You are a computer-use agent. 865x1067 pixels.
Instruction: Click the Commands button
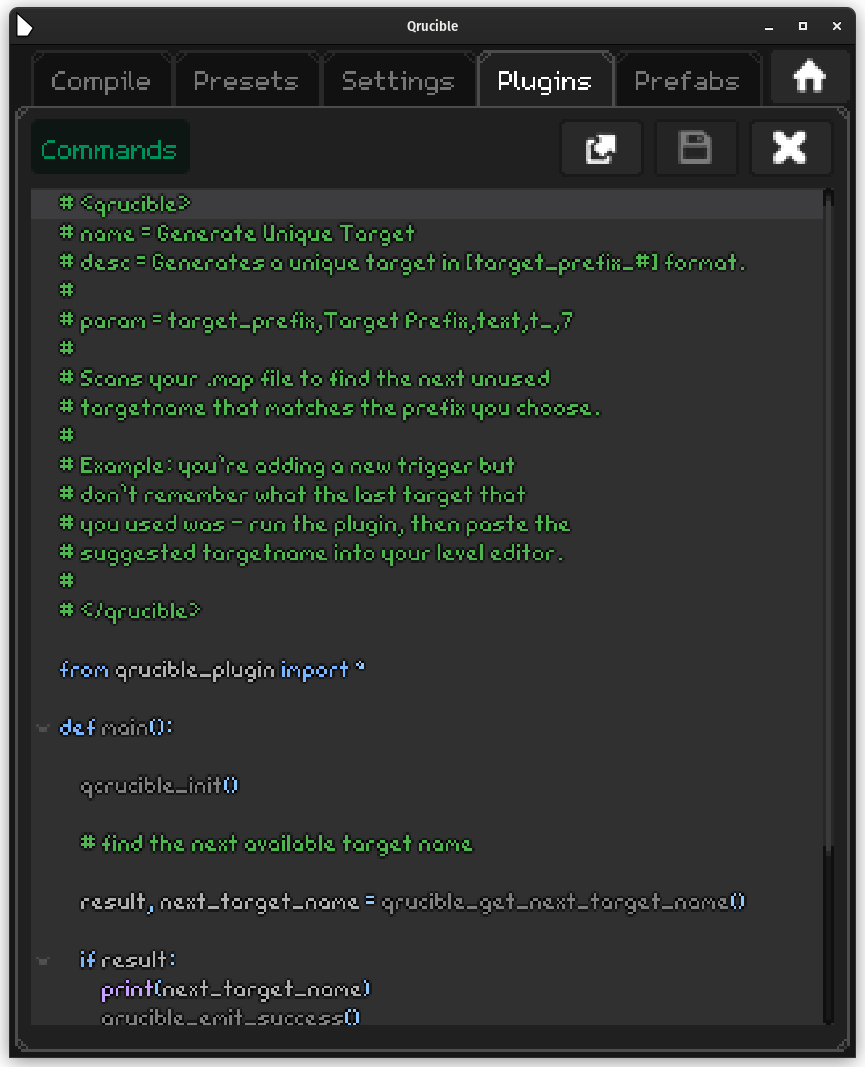click(109, 150)
